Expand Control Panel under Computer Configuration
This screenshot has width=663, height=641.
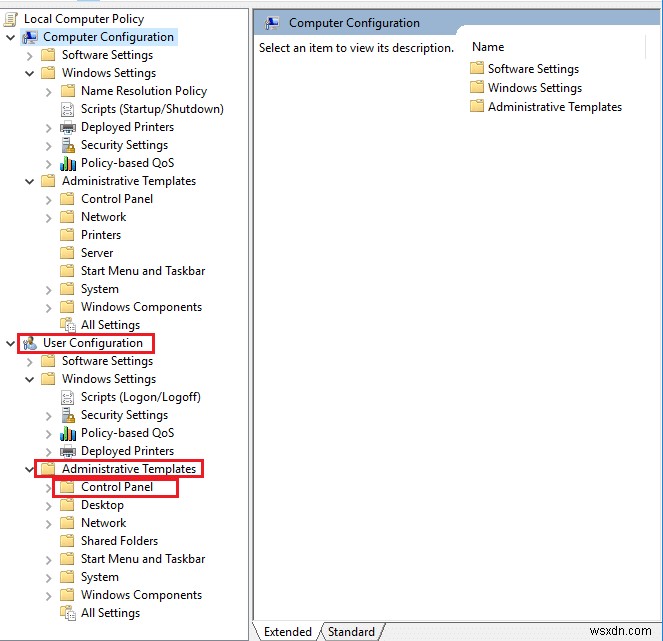click(x=49, y=200)
